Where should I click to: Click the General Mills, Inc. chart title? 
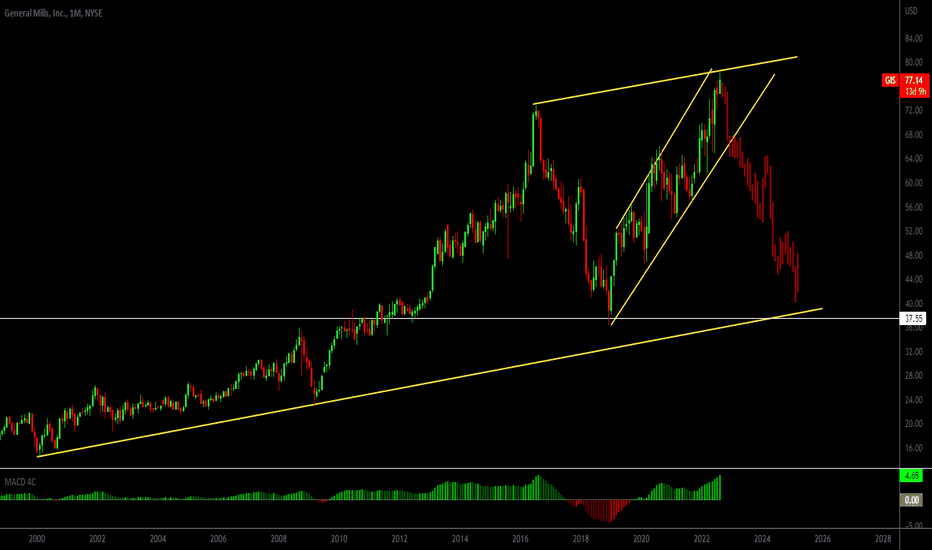pyautogui.click(x=53, y=13)
